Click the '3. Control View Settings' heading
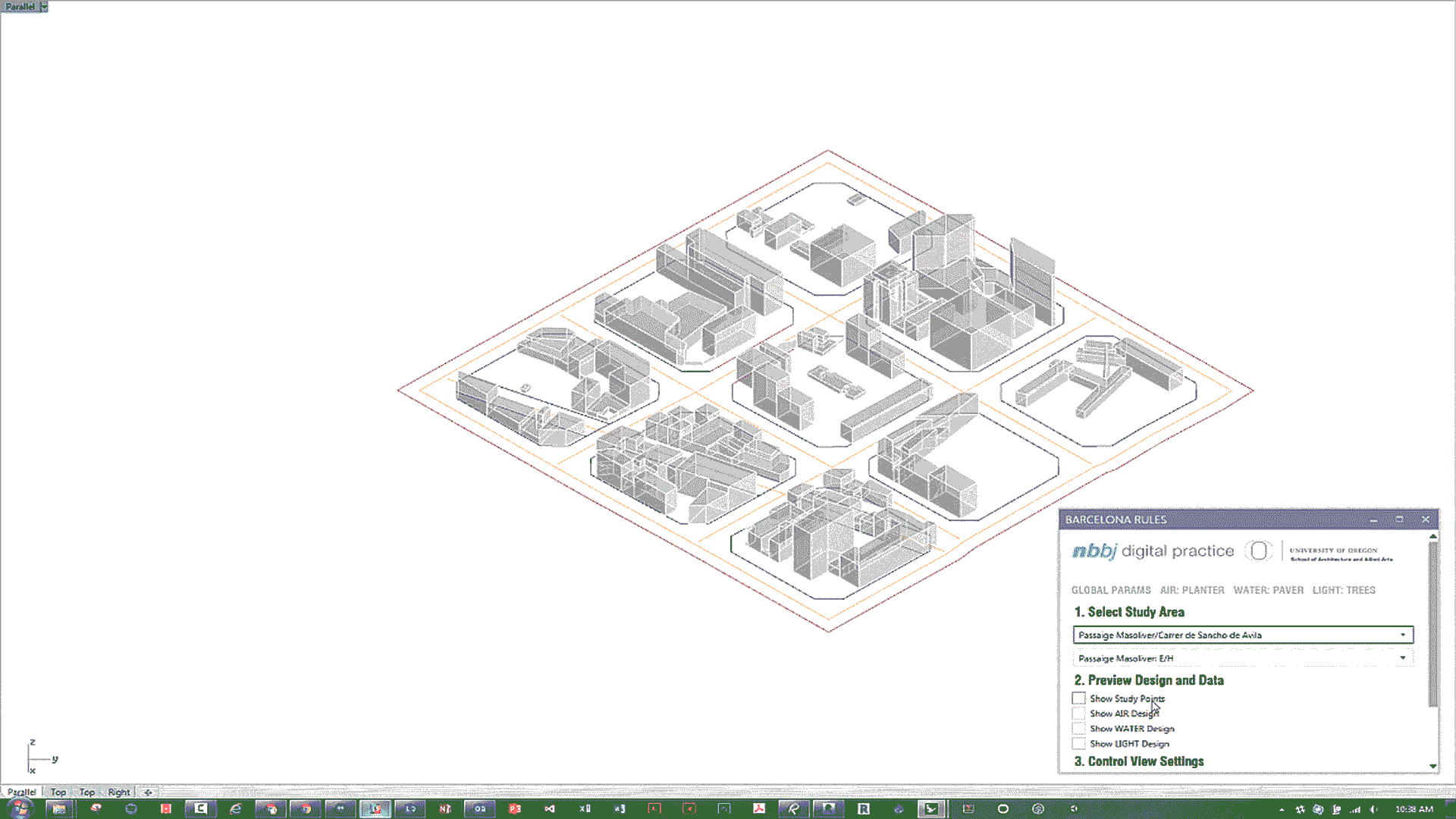1456x819 pixels. pos(1139,761)
